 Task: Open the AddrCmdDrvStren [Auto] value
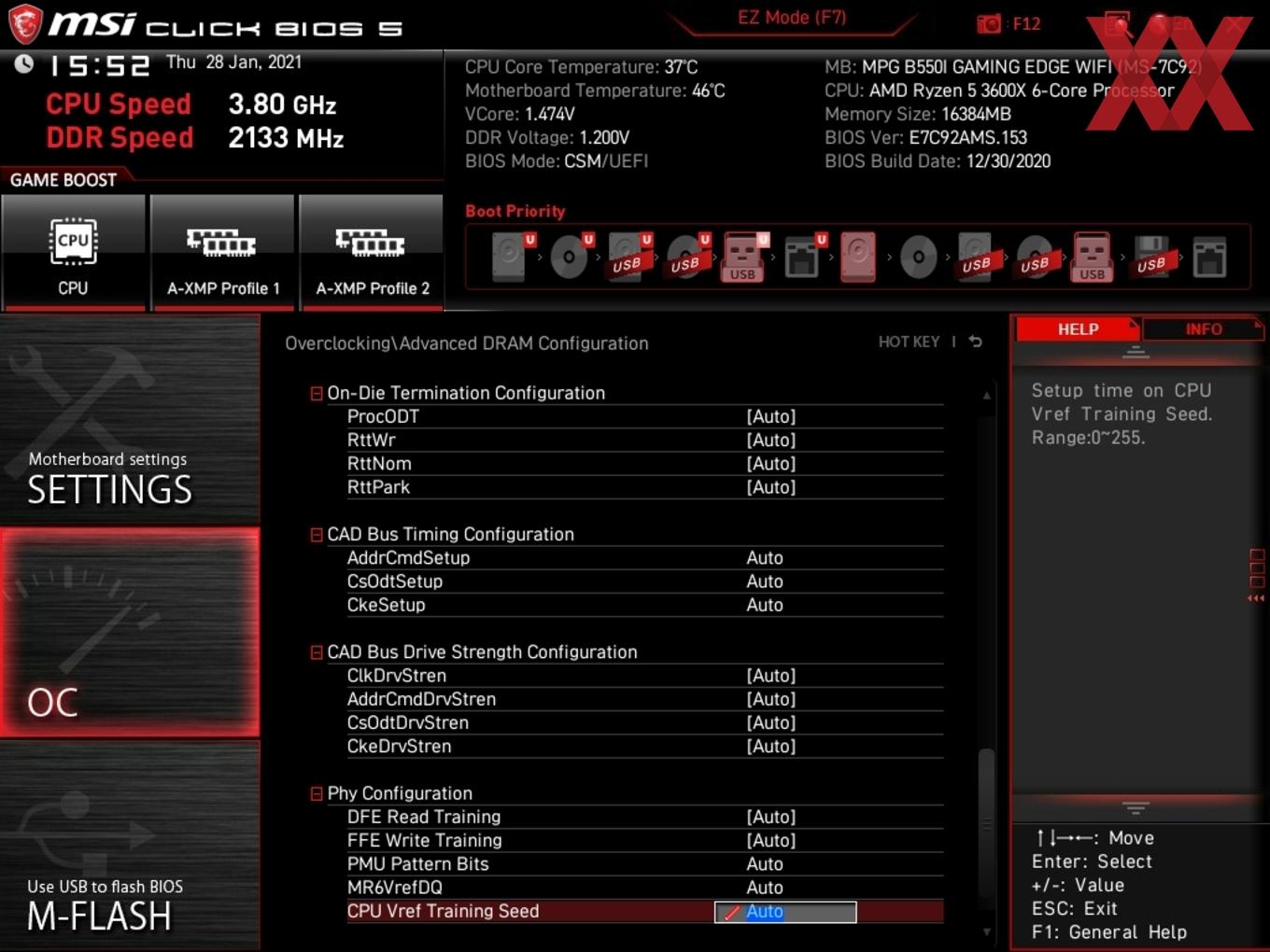[771, 698]
